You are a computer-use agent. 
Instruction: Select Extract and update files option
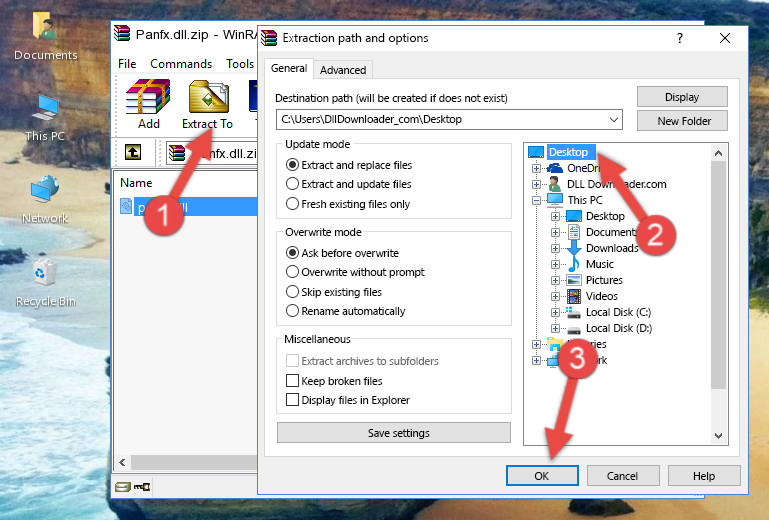(x=292, y=184)
